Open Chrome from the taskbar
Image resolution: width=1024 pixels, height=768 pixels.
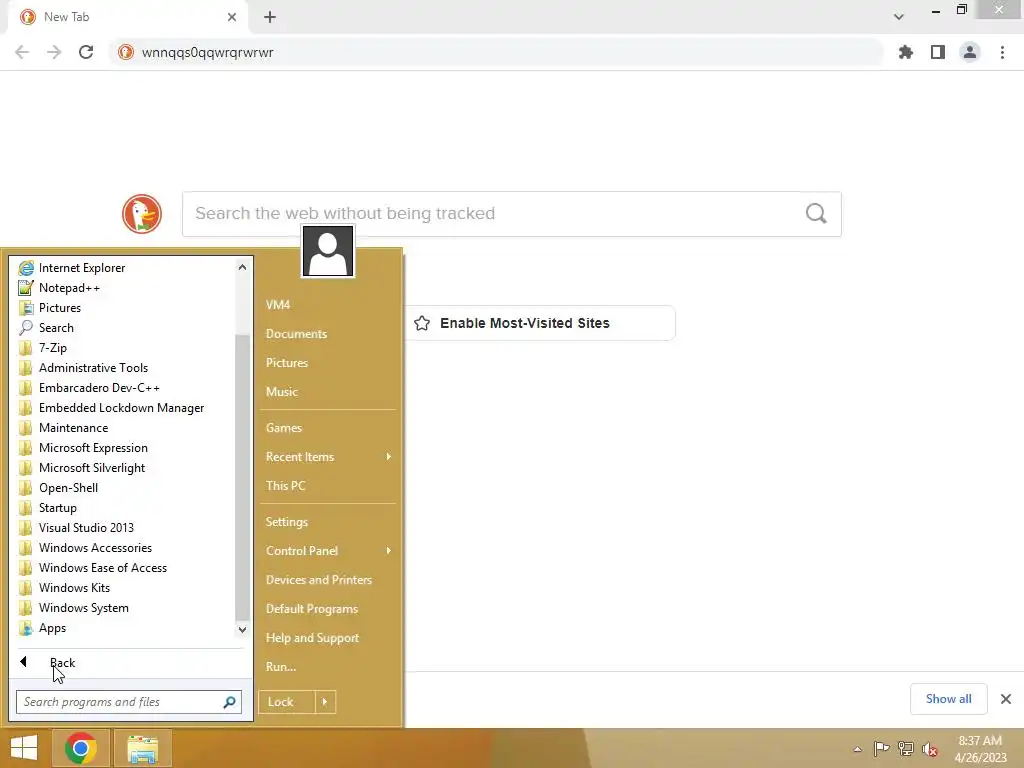tap(81, 748)
